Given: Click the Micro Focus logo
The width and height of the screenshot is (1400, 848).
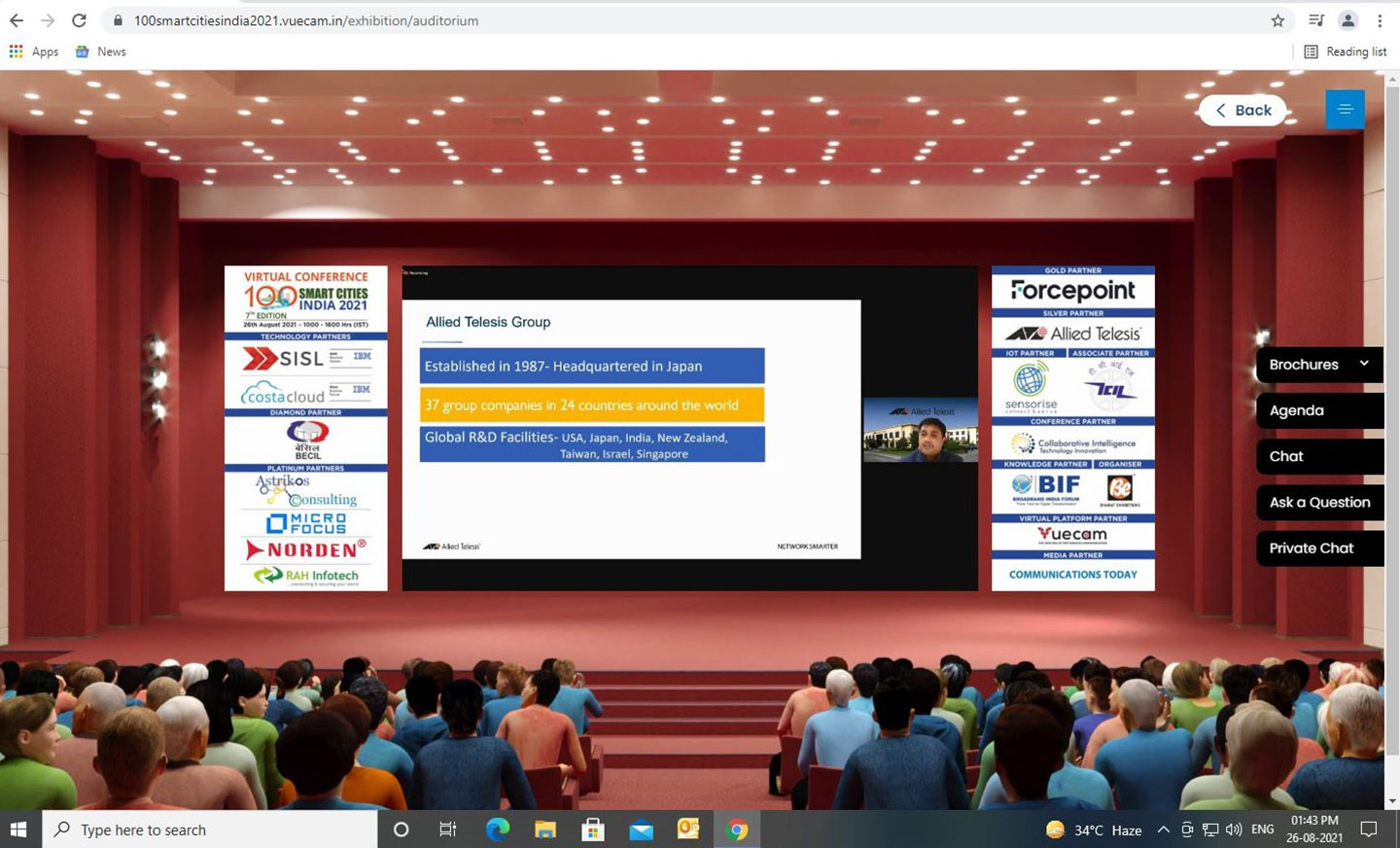Looking at the screenshot, I should 305,524.
